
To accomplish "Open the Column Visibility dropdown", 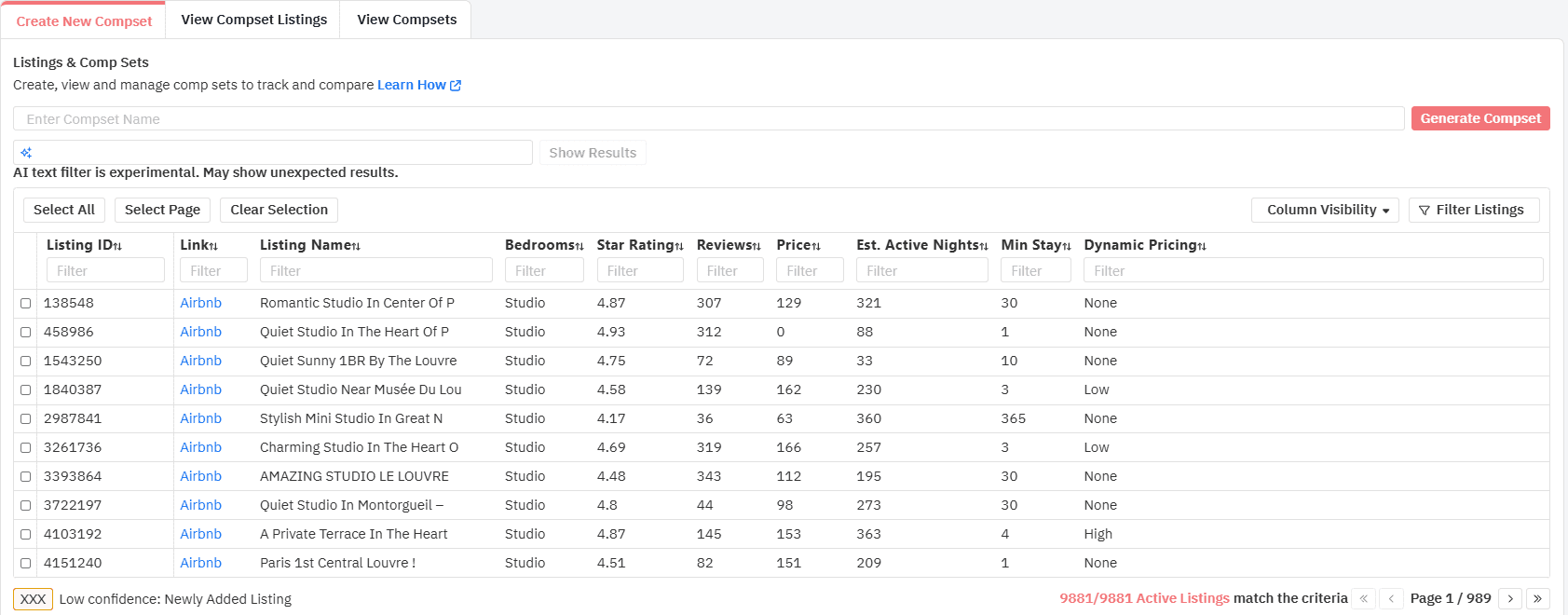I will tap(1324, 210).
